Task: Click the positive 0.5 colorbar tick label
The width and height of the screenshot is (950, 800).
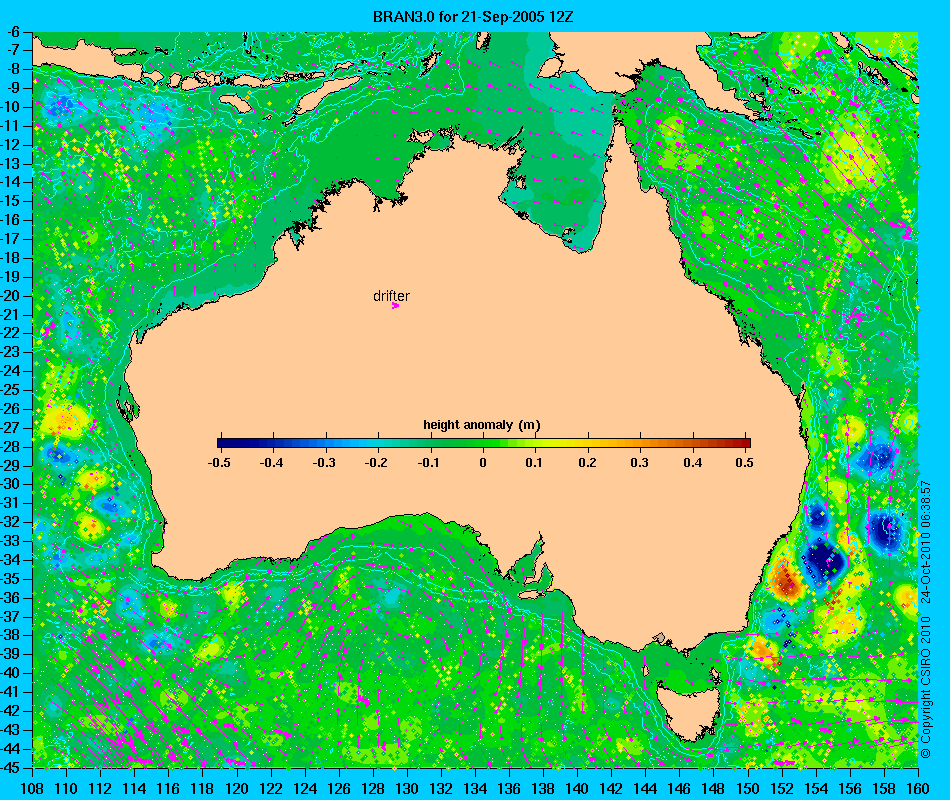Action: pyautogui.click(x=744, y=463)
